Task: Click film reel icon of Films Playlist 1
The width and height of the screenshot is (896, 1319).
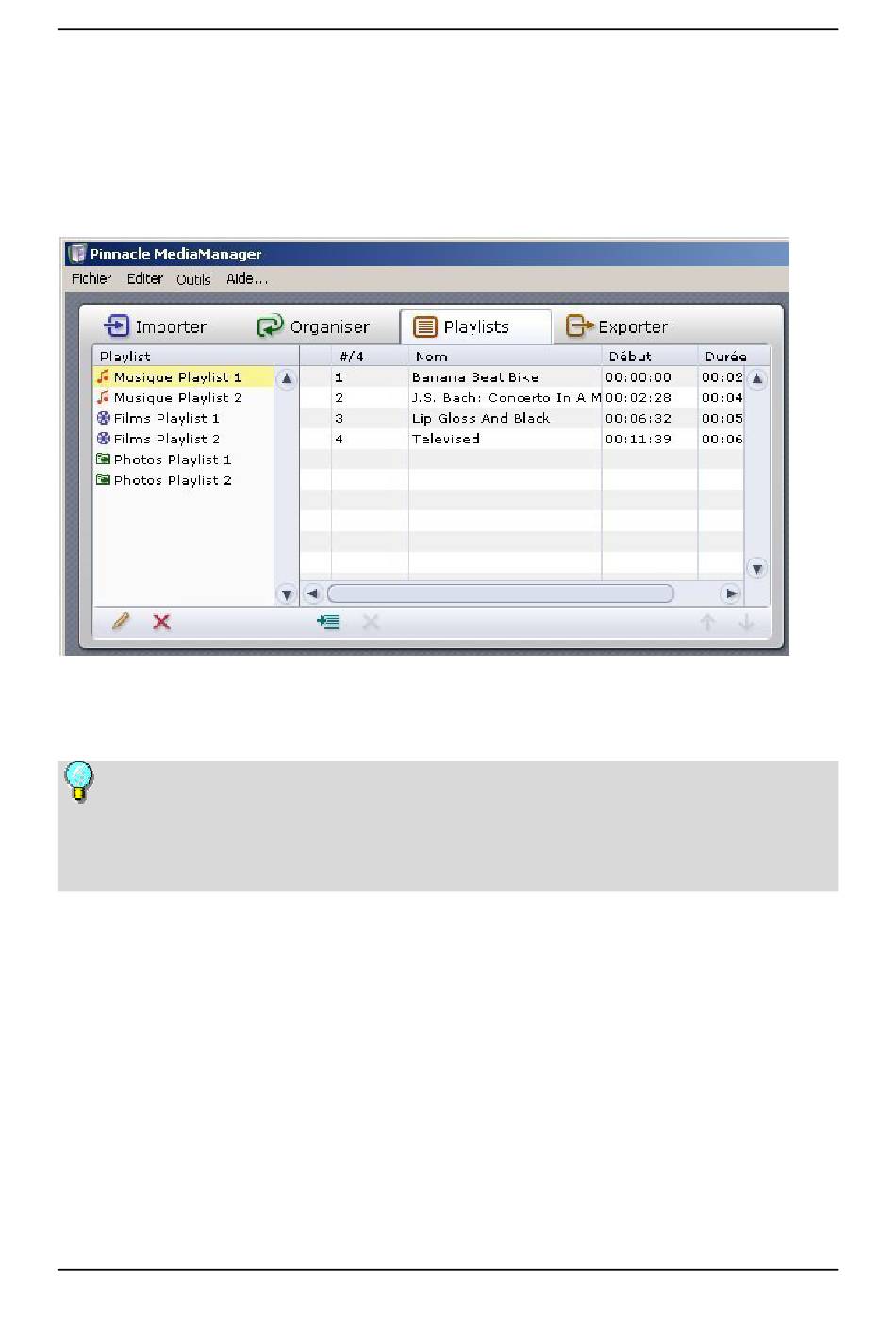Action: point(104,418)
